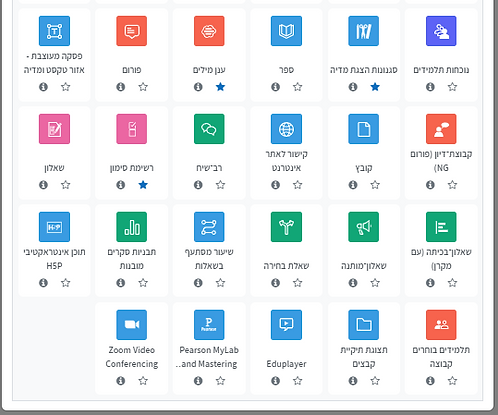Star the תצוגת תיקיית קבצים resource

click(x=375, y=381)
